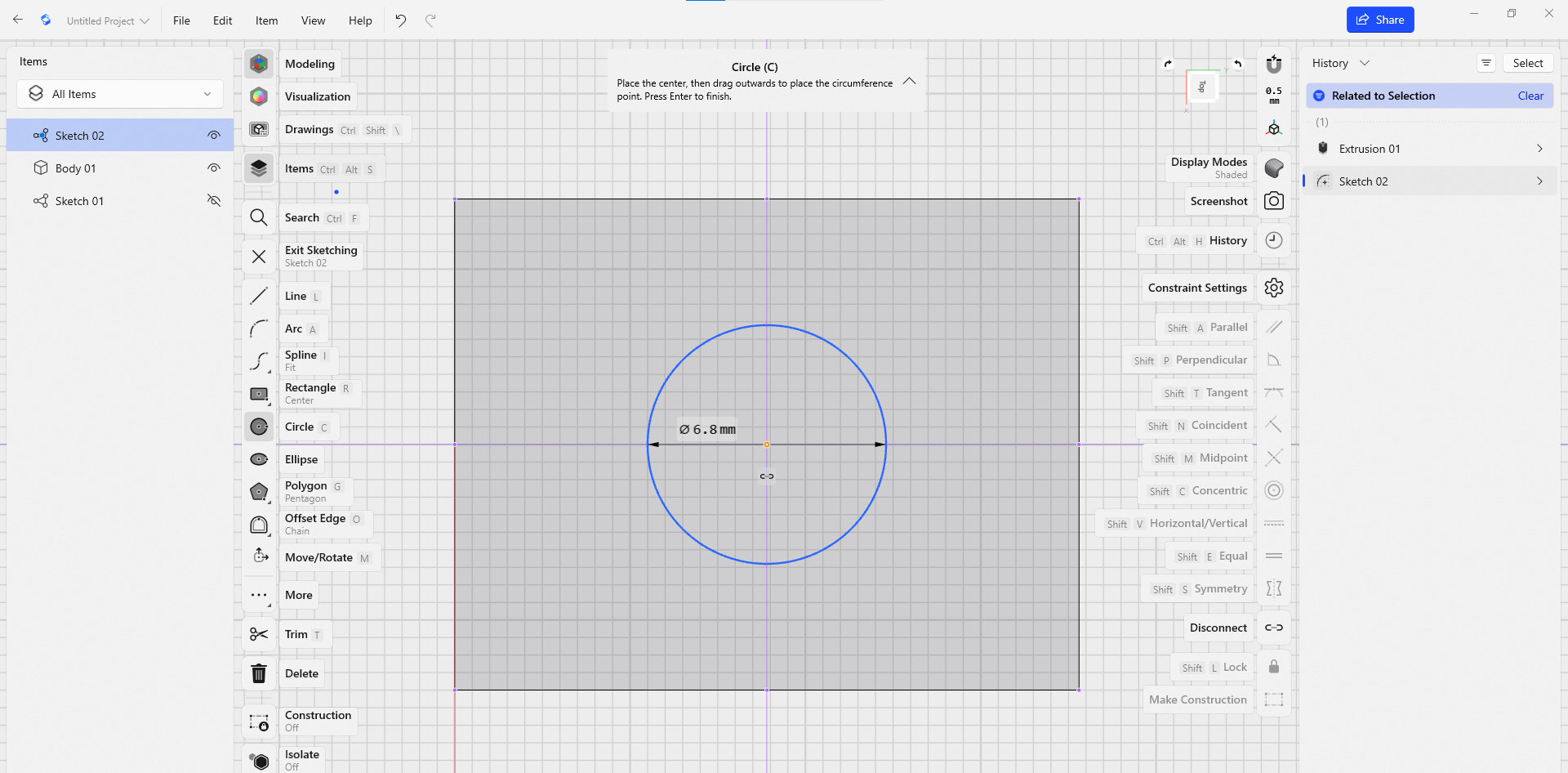This screenshot has width=1568, height=773.
Task: Take a Screenshot with the camera icon
Action: pos(1274,201)
